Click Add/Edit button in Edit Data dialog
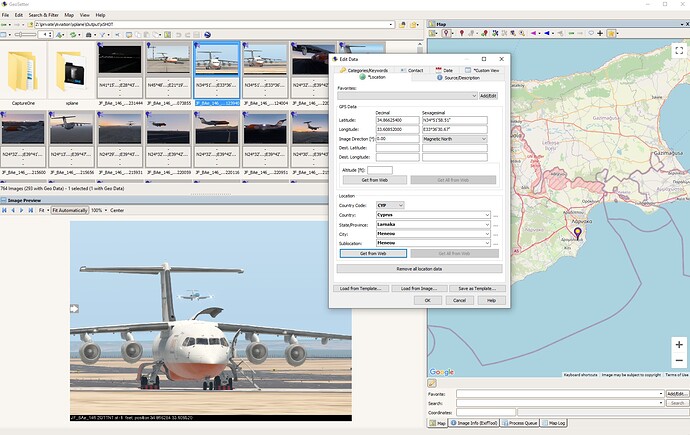Image resolution: width=690 pixels, height=435 pixels. 488,96
